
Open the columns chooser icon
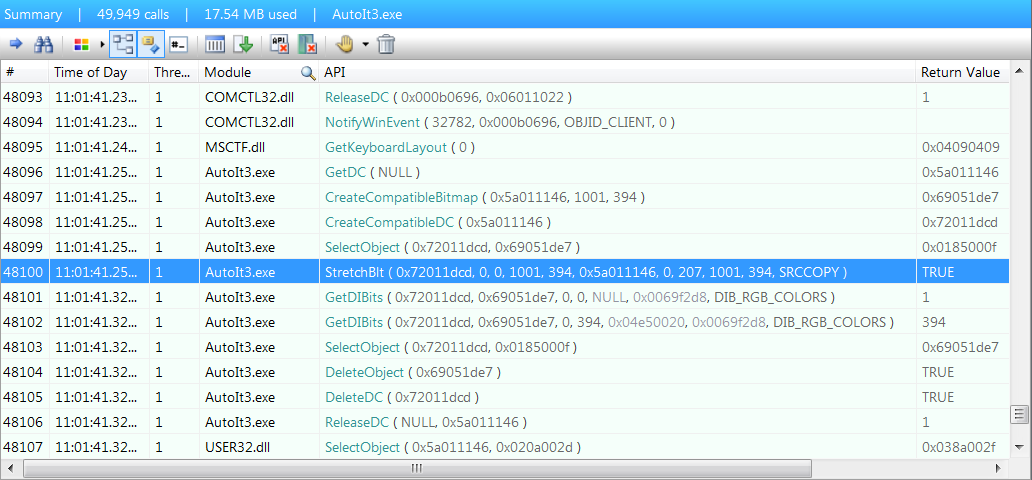pyautogui.click(x=215, y=44)
